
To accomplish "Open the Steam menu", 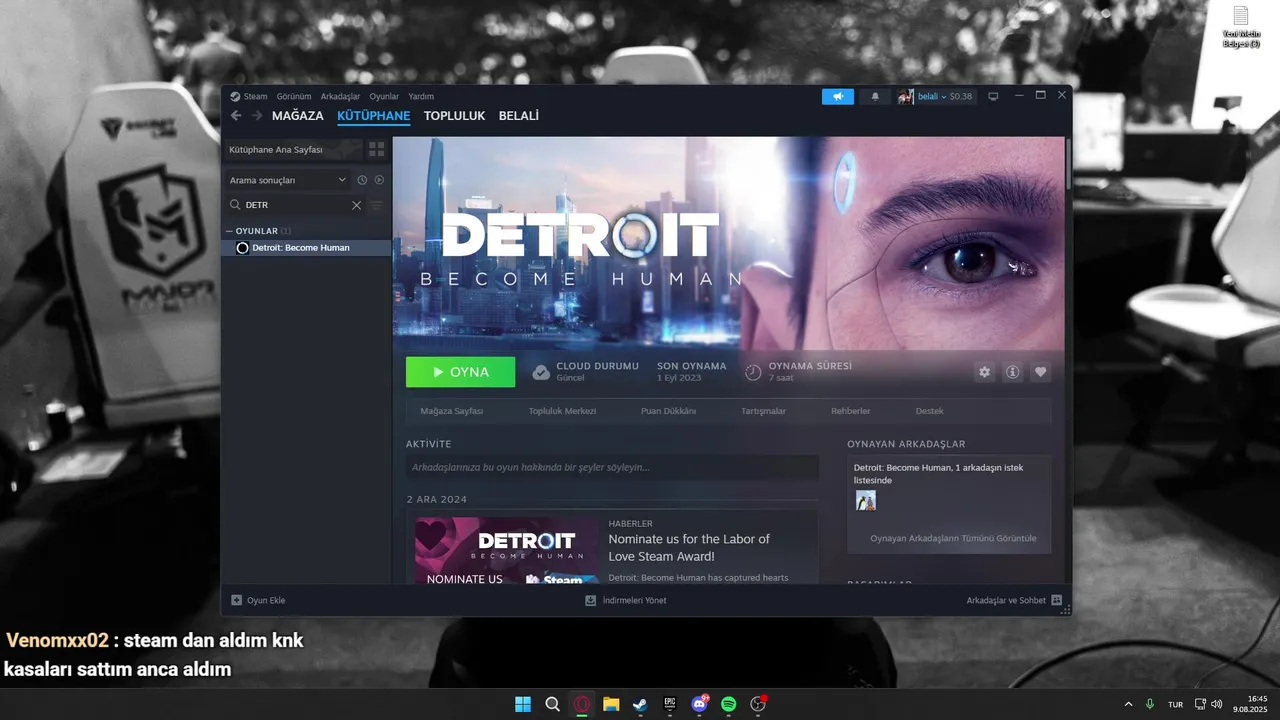I will click(249, 97).
